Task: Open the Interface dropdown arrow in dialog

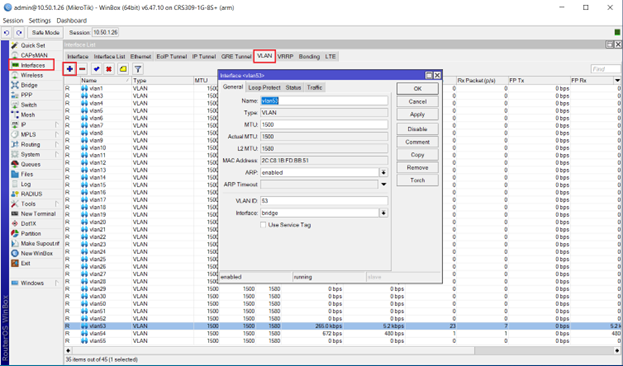Action: 383,213
